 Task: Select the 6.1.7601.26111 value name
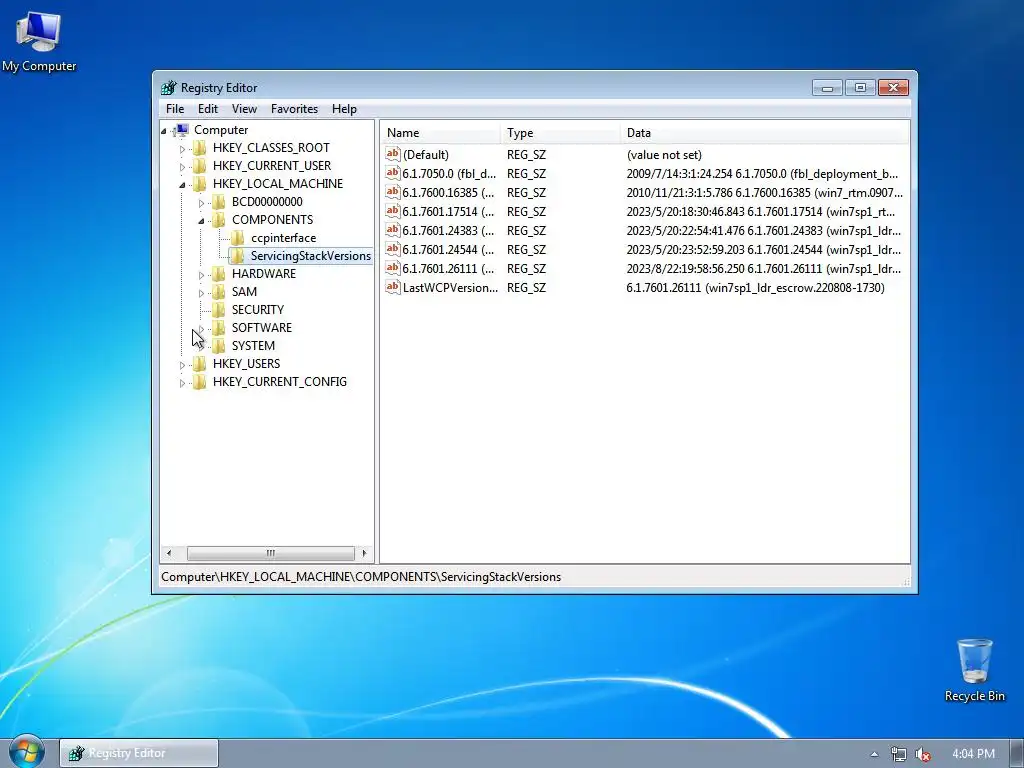(x=448, y=268)
